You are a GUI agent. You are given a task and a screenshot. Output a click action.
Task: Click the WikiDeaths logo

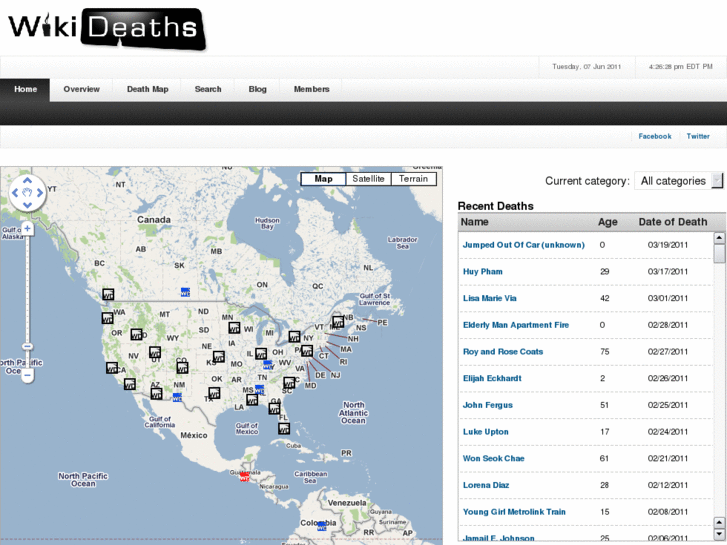tap(107, 28)
